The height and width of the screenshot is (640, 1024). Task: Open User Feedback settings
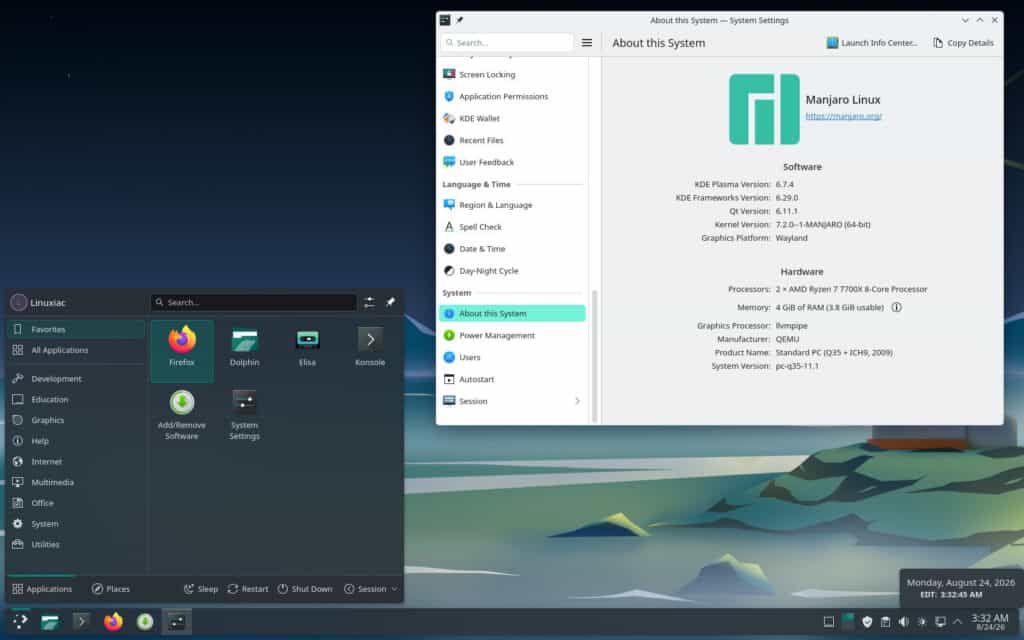pyautogui.click(x=512, y=162)
